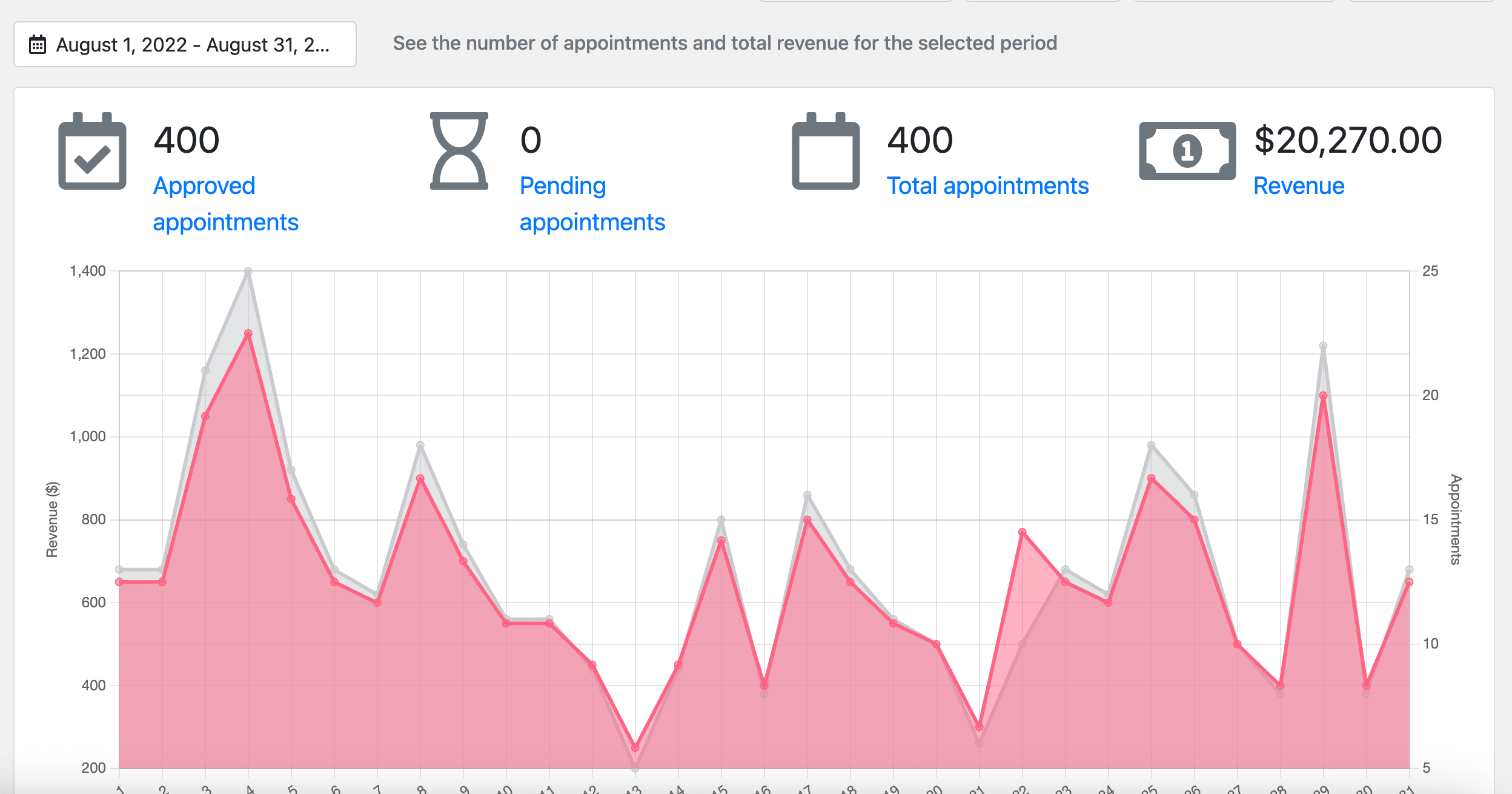
Task: Click the 400 approved appointments count
Action: (187, 140)
